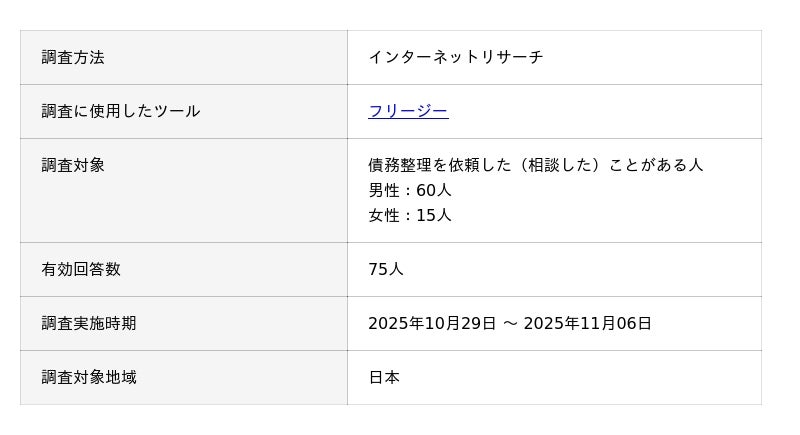Image resolution: width=800 pixels, height=435 pixels.
Task: Click the start date 2025年10月29日
Action: 432,323
